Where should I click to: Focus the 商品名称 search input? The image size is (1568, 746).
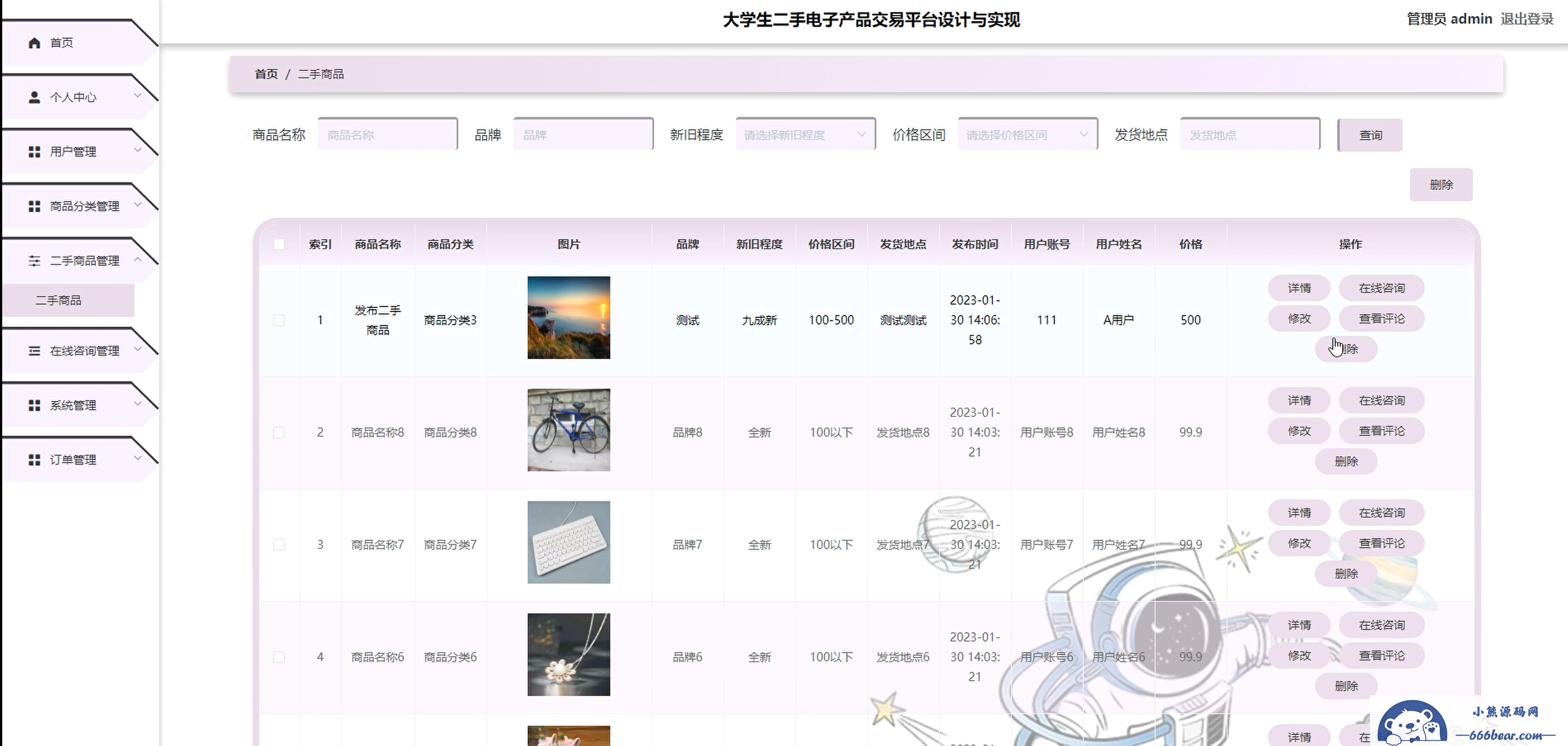coord(387,134)
